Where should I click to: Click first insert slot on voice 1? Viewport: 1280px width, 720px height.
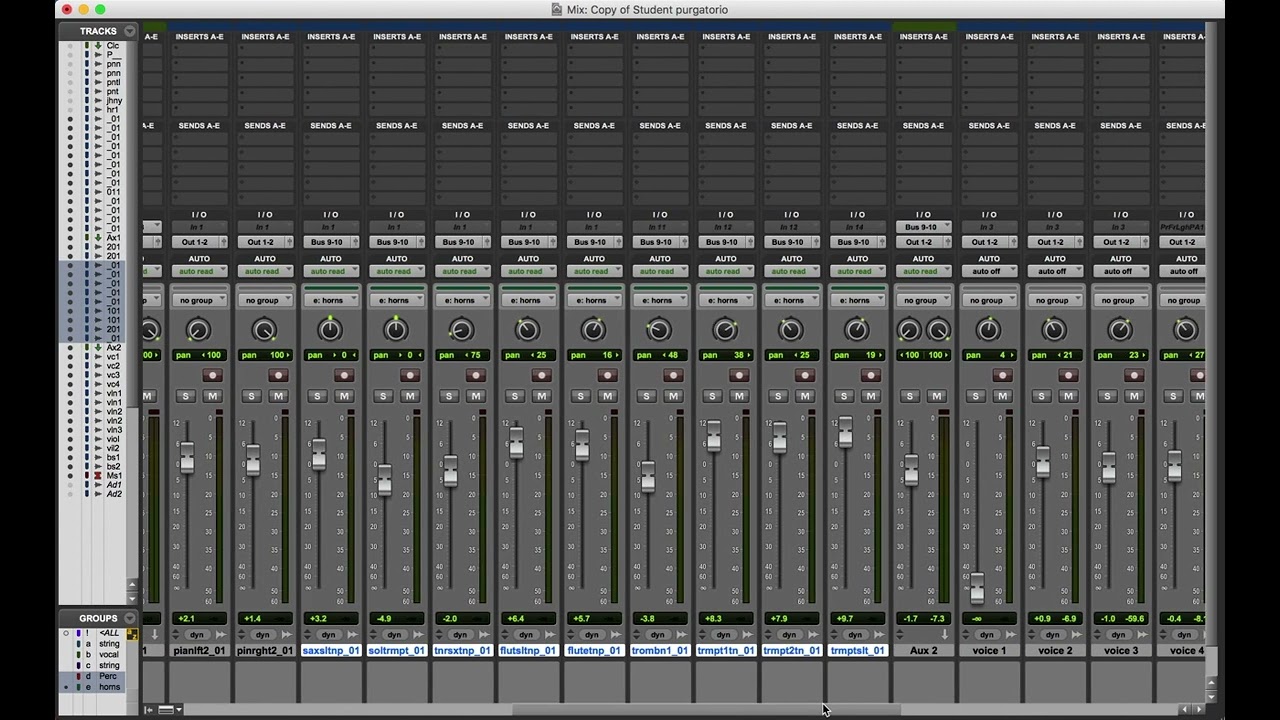pos(988,50)
